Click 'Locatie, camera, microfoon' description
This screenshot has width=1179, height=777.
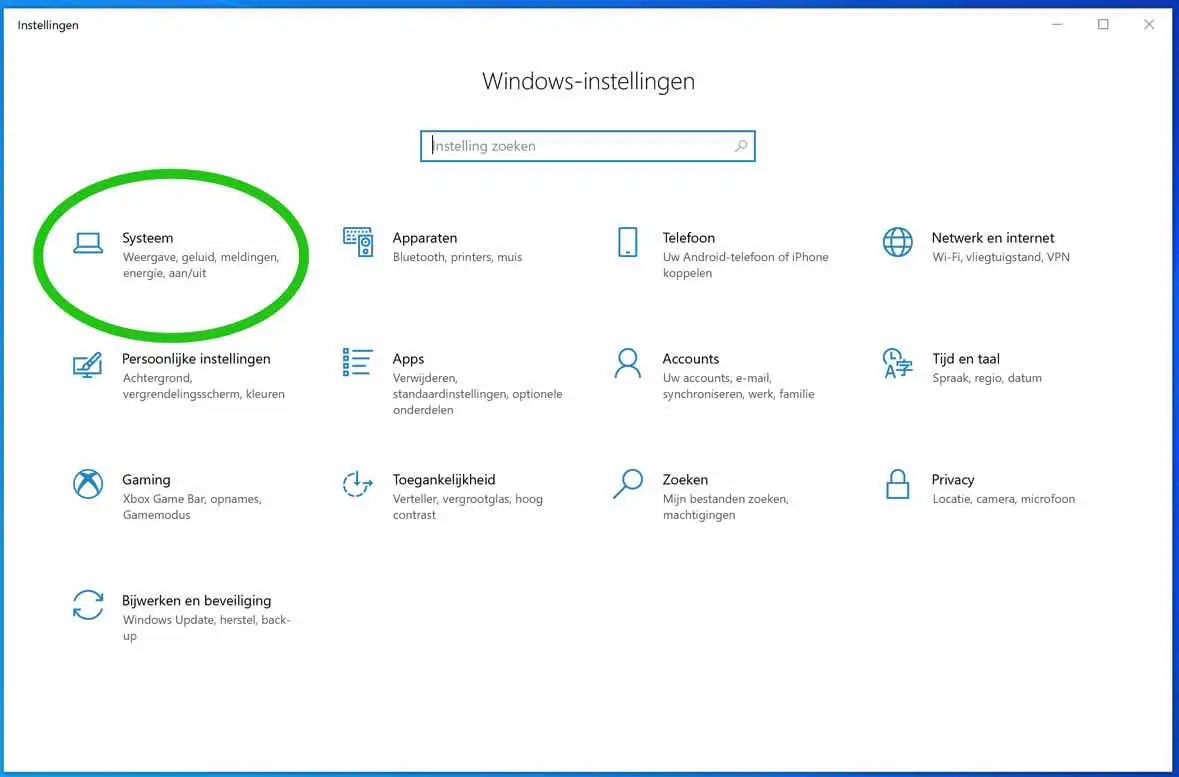(1004, 499)
